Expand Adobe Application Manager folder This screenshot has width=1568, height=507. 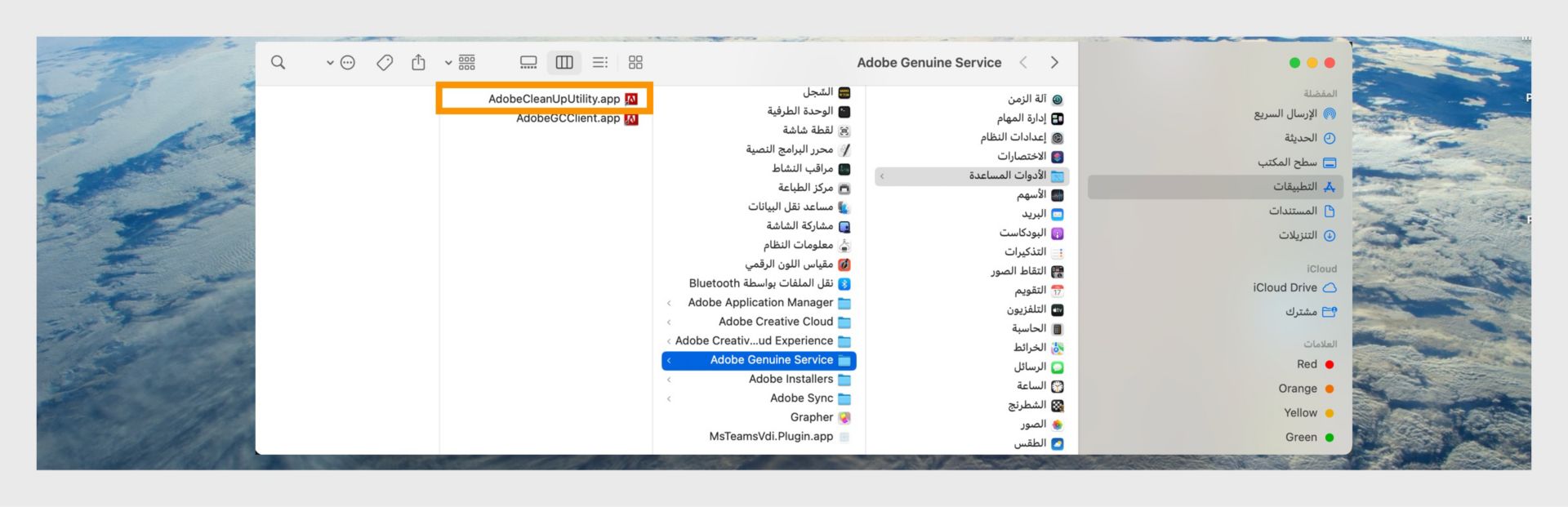[x=669, y=303]
